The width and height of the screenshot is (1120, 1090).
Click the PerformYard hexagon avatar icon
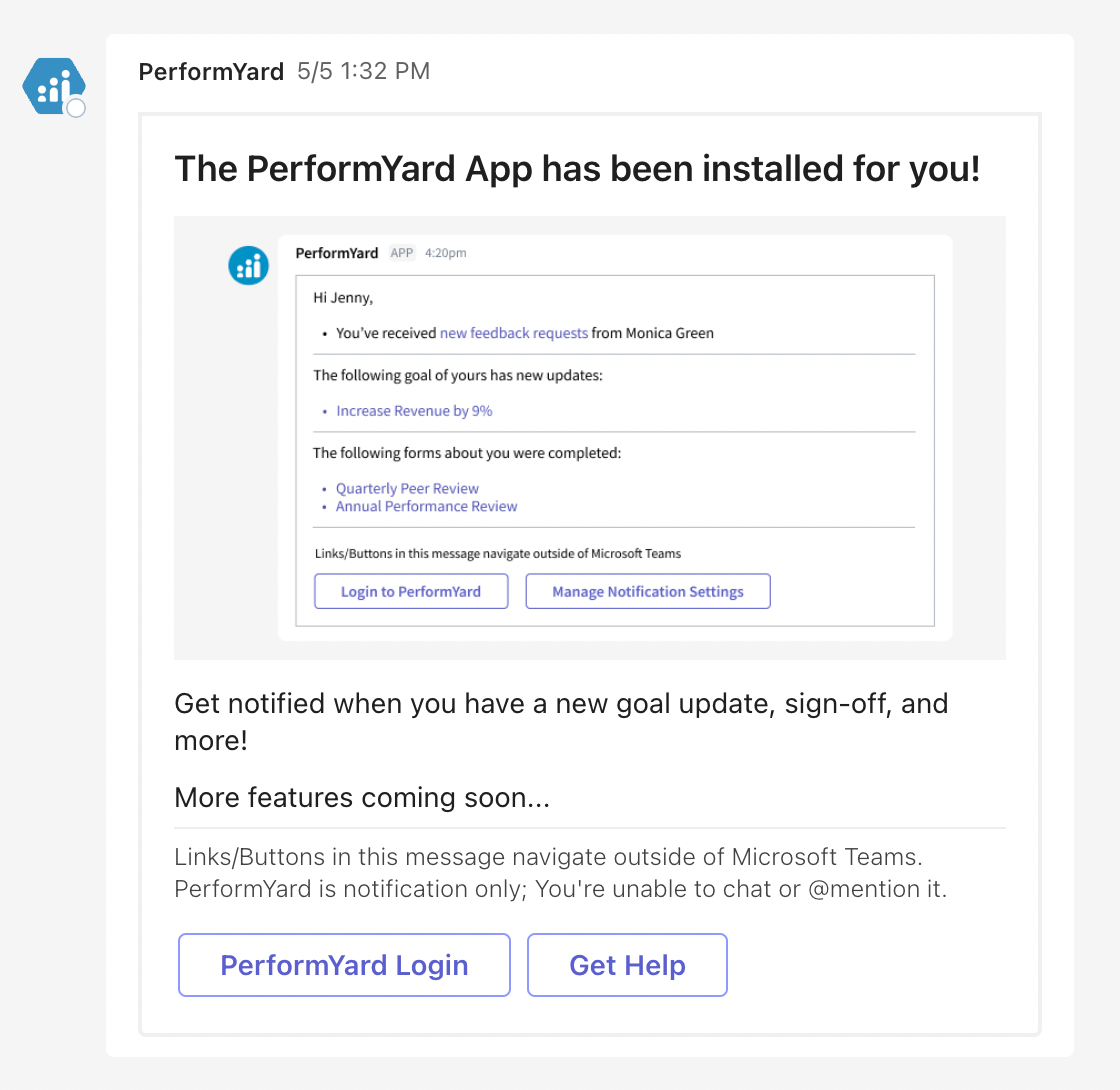pos(54,86)
